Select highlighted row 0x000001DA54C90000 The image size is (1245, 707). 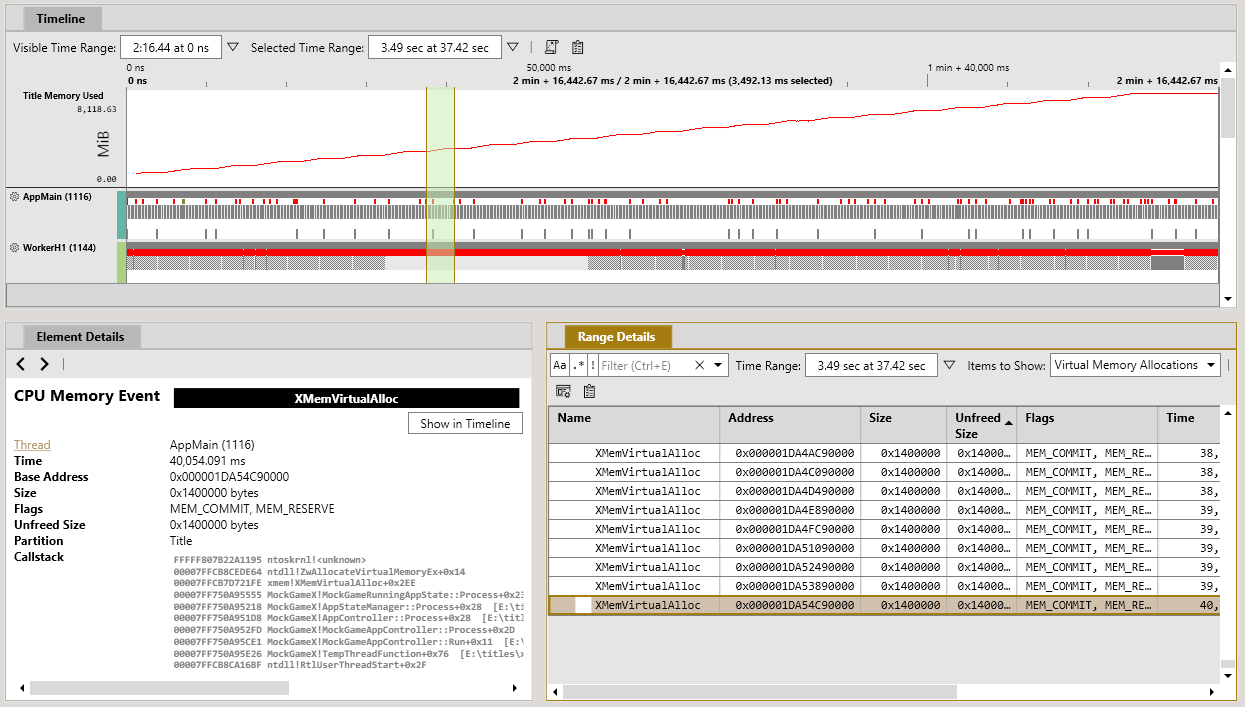point(885,605)
